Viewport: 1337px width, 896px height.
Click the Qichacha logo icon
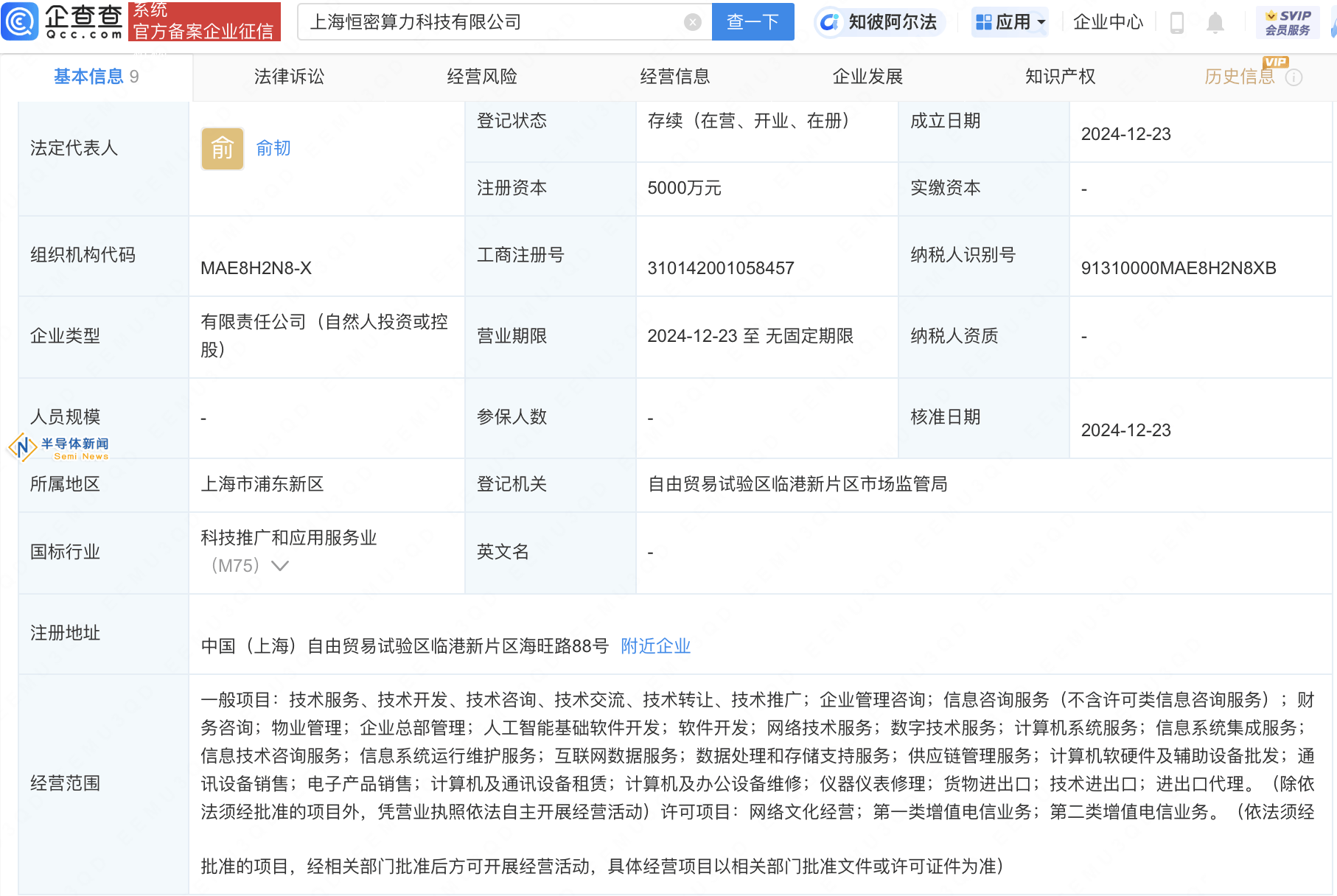[20, 21]
